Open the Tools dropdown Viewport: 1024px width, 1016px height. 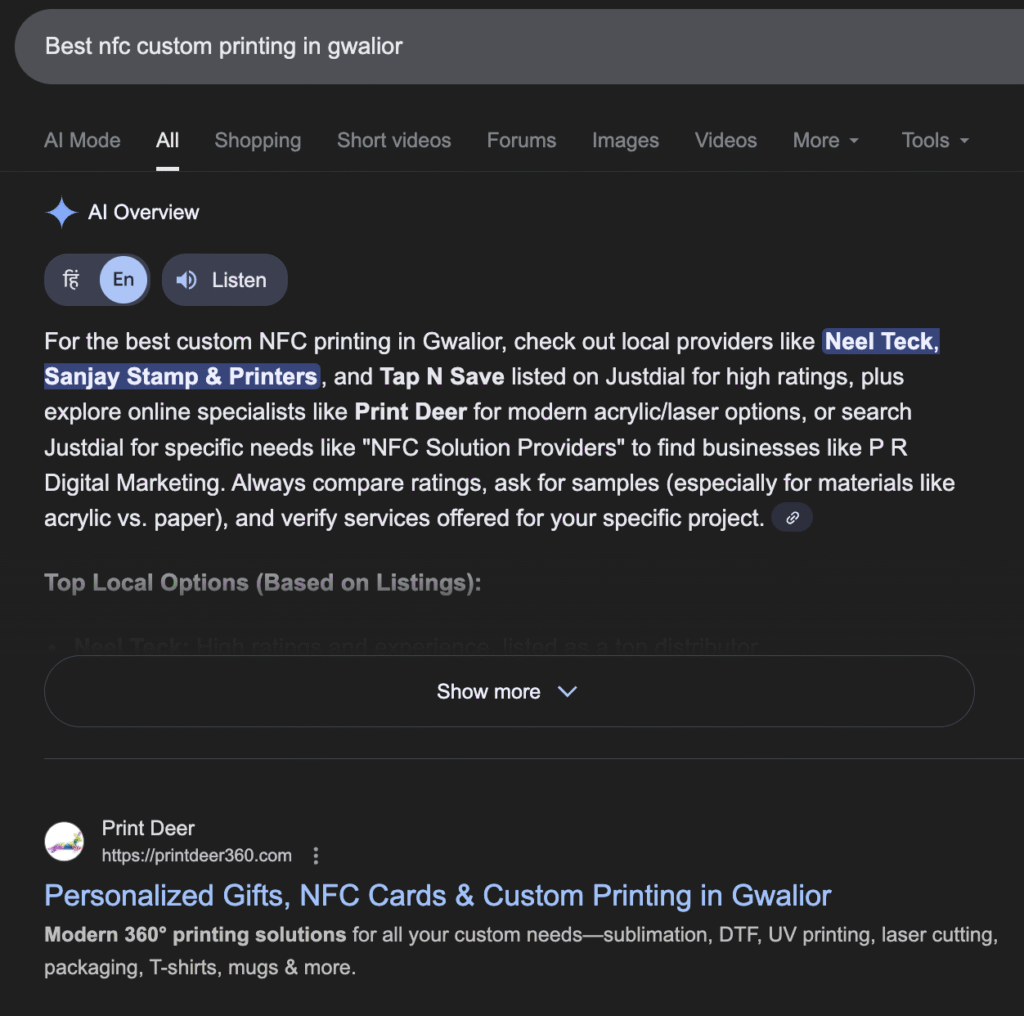[x=935, y=141]
